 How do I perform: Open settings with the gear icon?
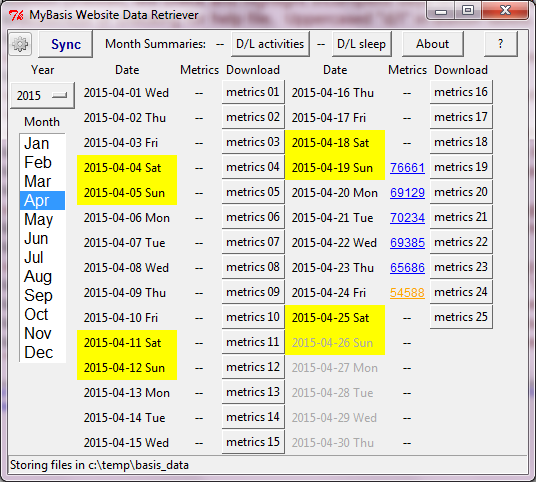click(20, 44)
